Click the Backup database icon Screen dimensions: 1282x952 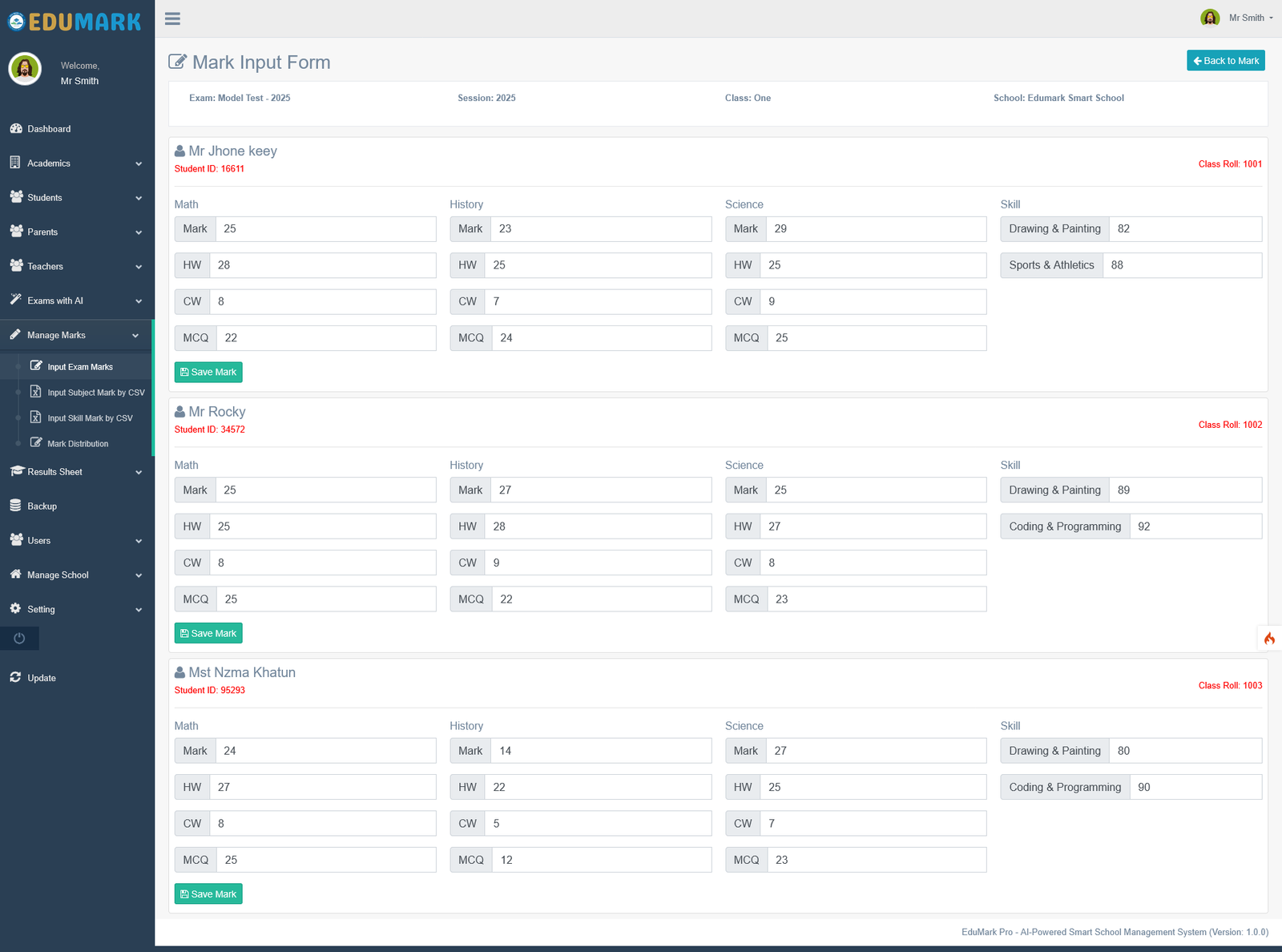click(x=16, y=506)
